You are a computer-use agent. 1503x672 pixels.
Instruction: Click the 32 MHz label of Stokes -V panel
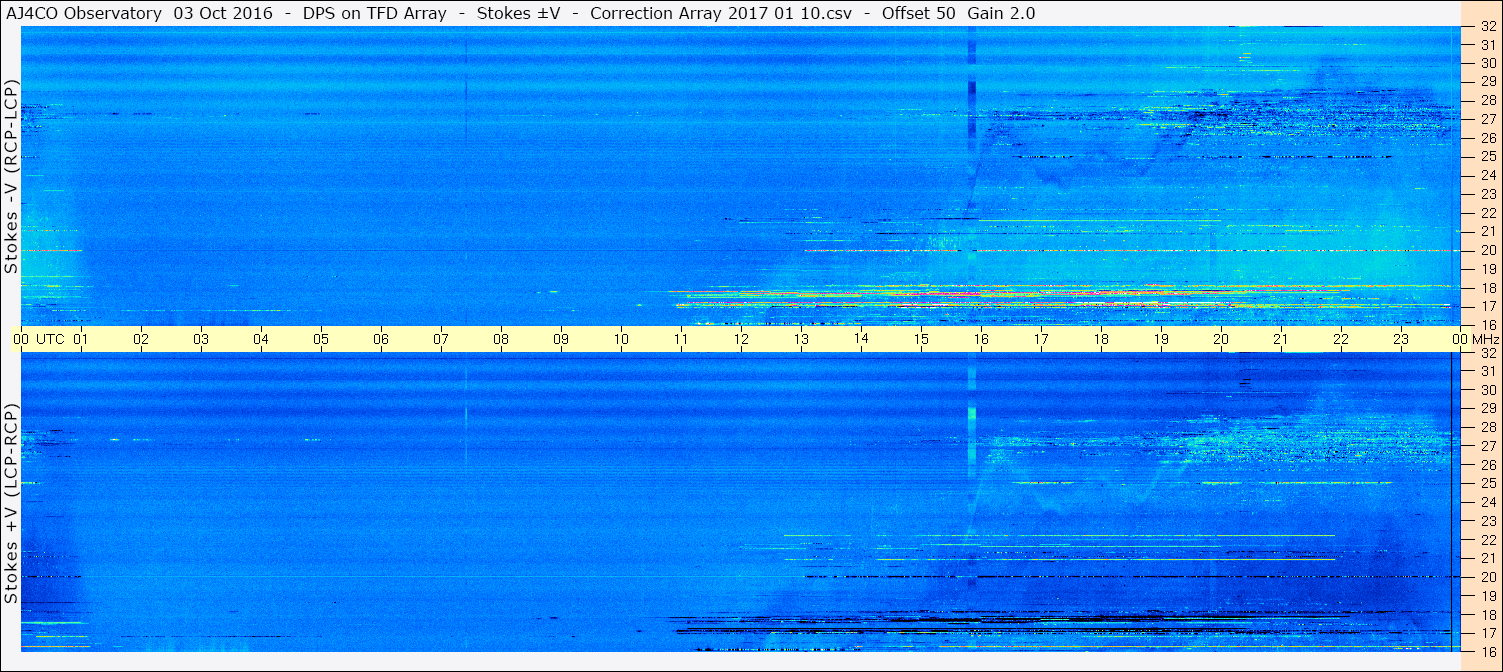pos(1487,26)
